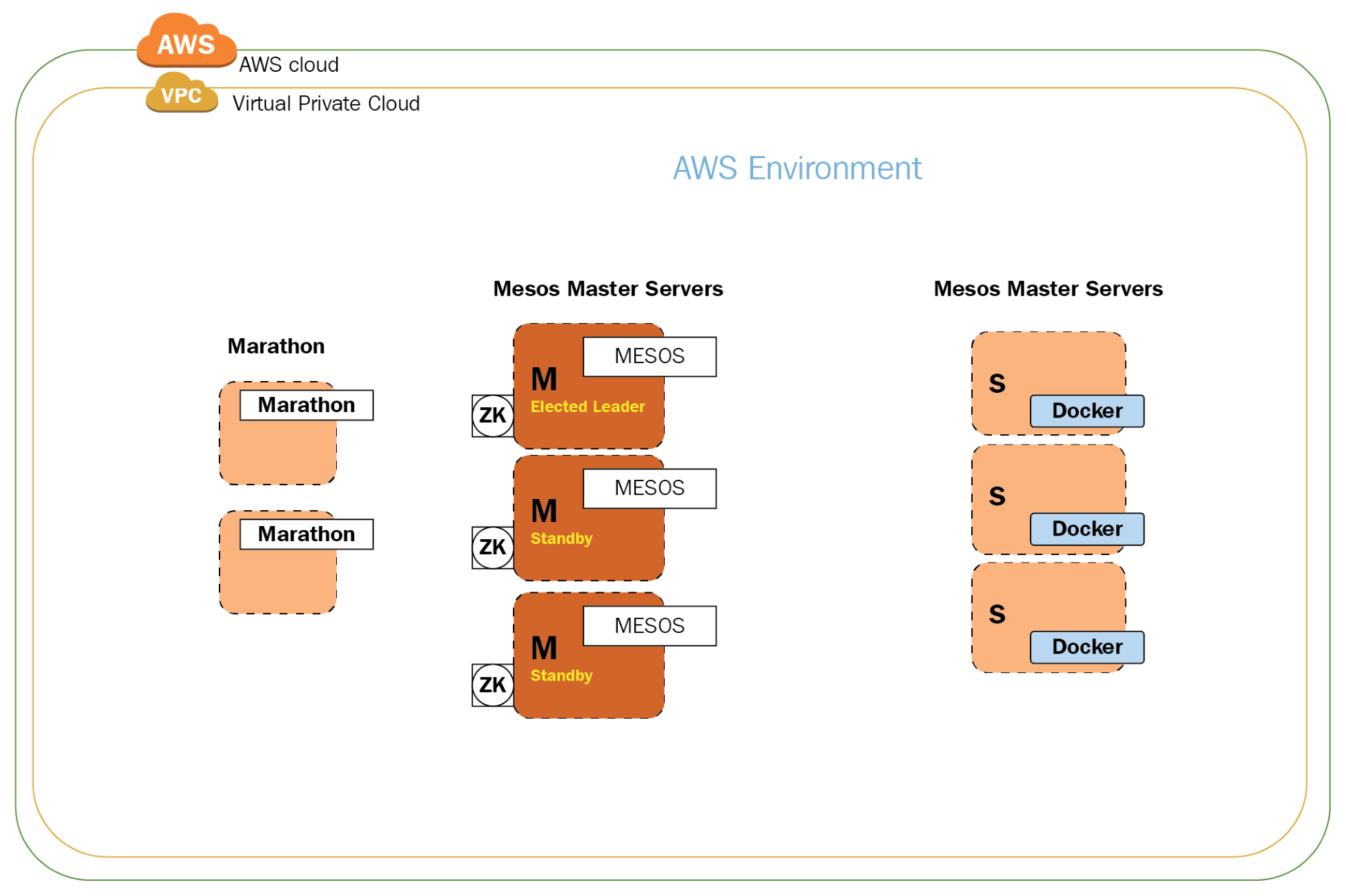Click the bold 'Marathon' heading above the nodes

click(x=276, y=346)
